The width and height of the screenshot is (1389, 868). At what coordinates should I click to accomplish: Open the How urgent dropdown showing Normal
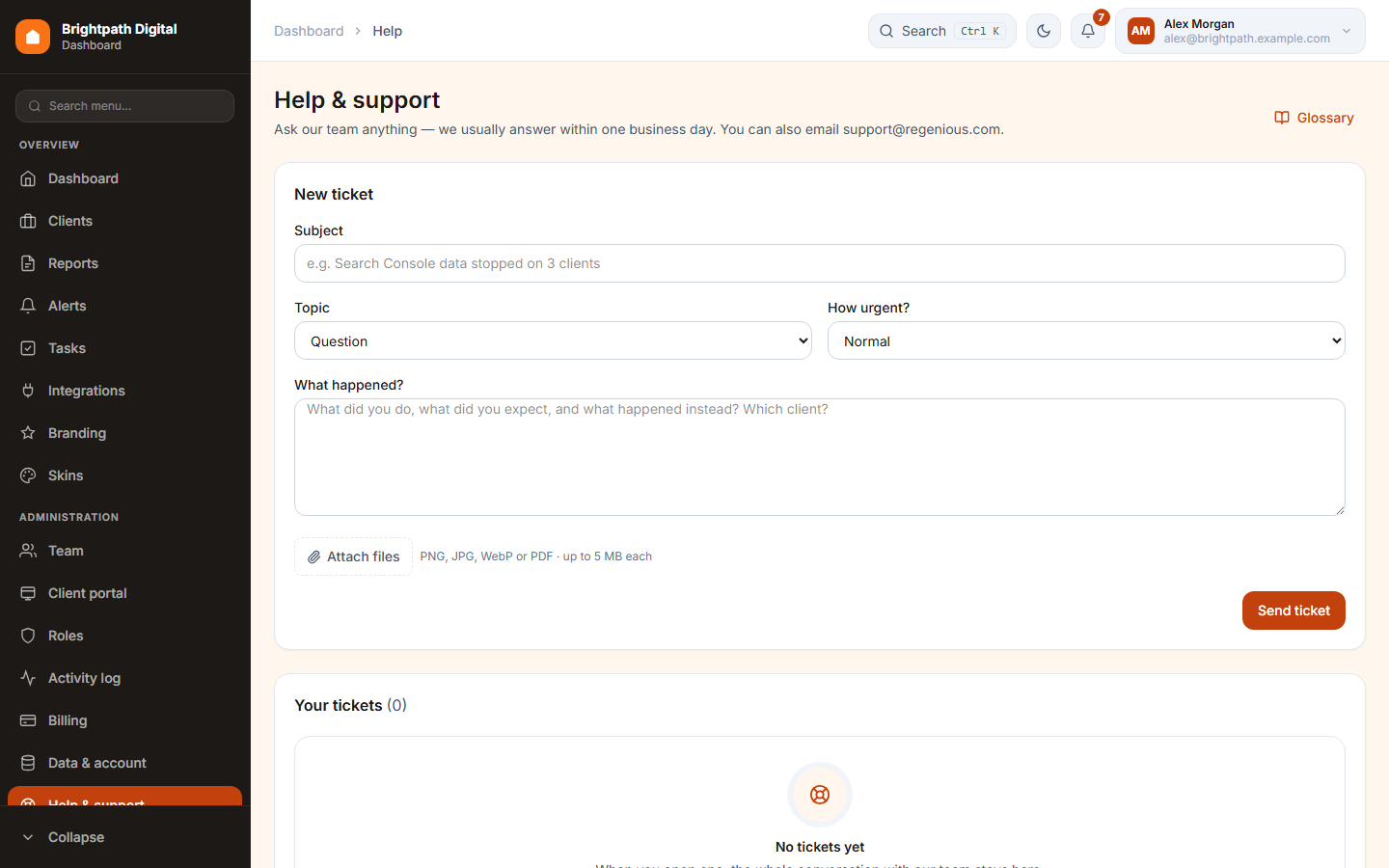[1086, 340]
